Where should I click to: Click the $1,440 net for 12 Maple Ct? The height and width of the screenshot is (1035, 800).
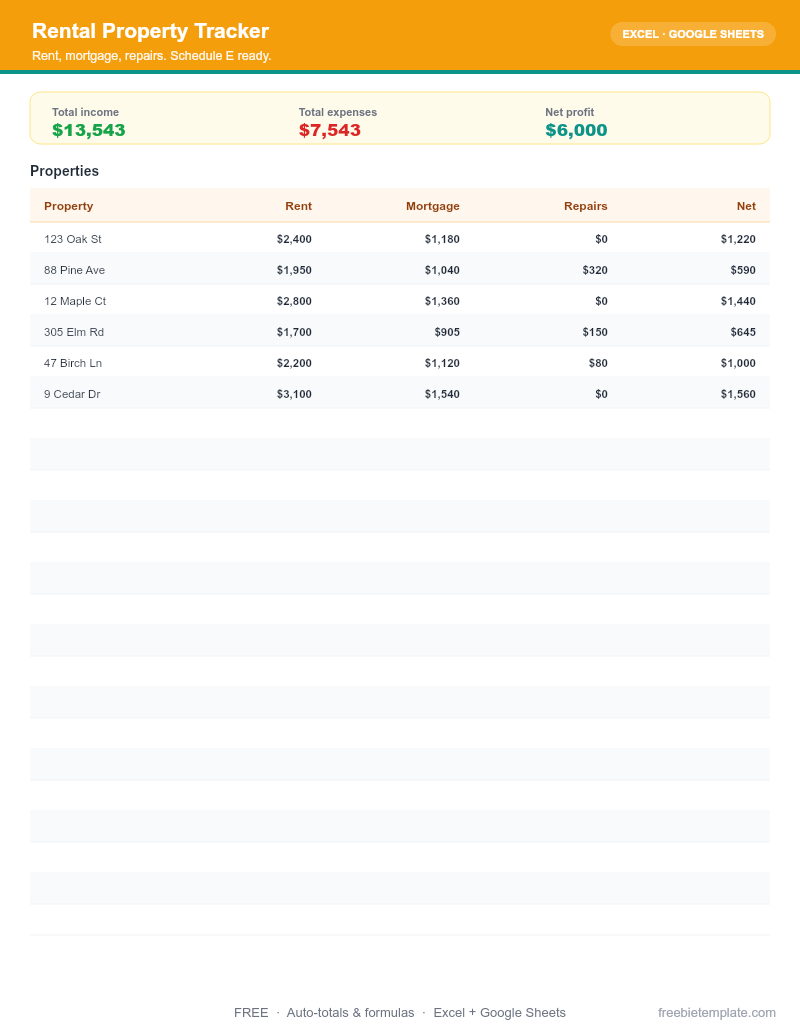pyautogui.click(x=738, y=301)
